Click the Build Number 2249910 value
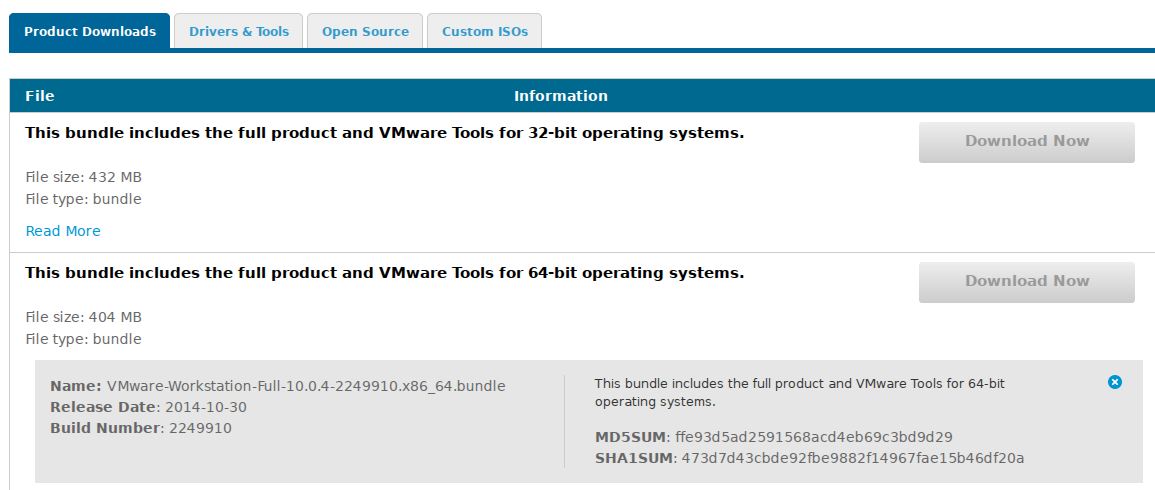 [x=200, y=428]
